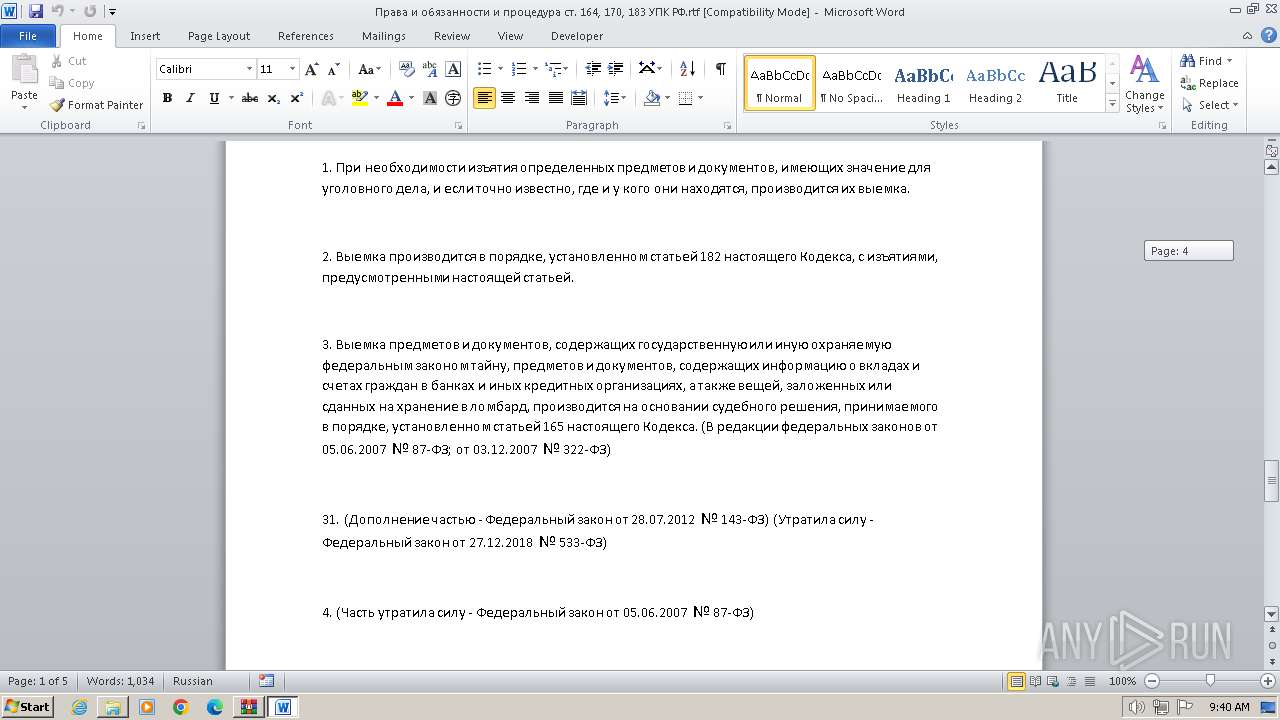Justify the paragraph text
The image size is (1280, 720).
pyautogui.click(x=555, y=98)
